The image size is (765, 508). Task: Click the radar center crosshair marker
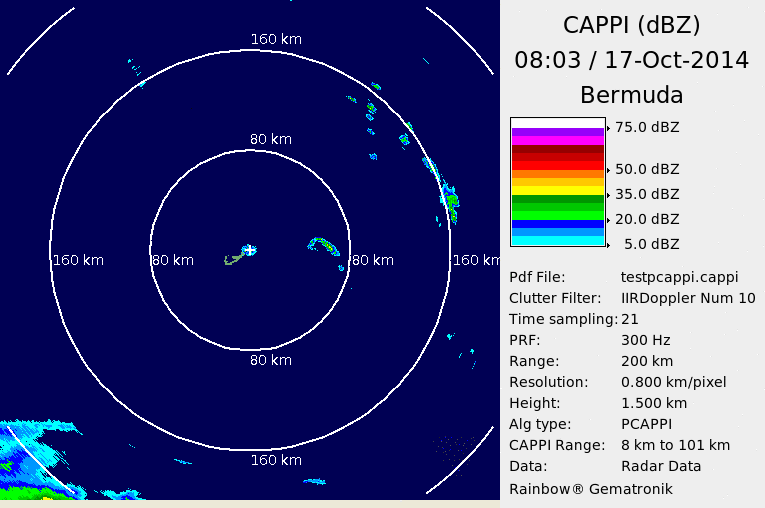pyautogui.click(x=250, y=250)
